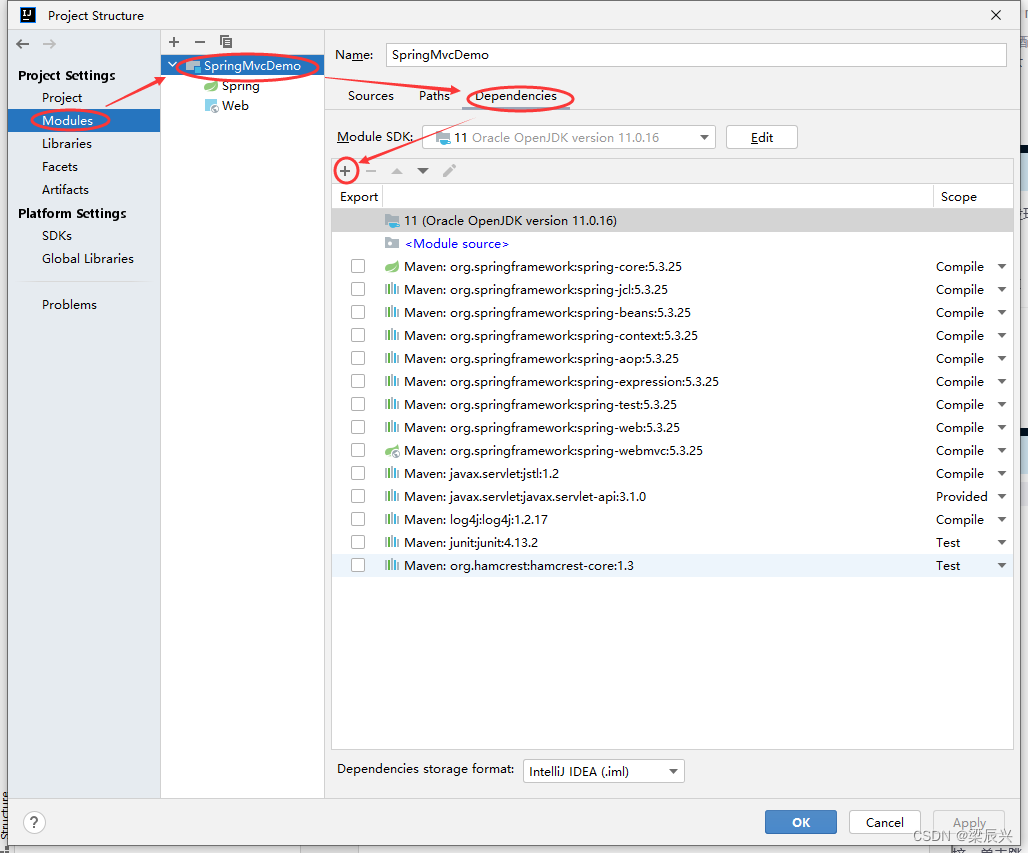Click the SpringMvcDemo module folder icon

(x=193, y=66)
